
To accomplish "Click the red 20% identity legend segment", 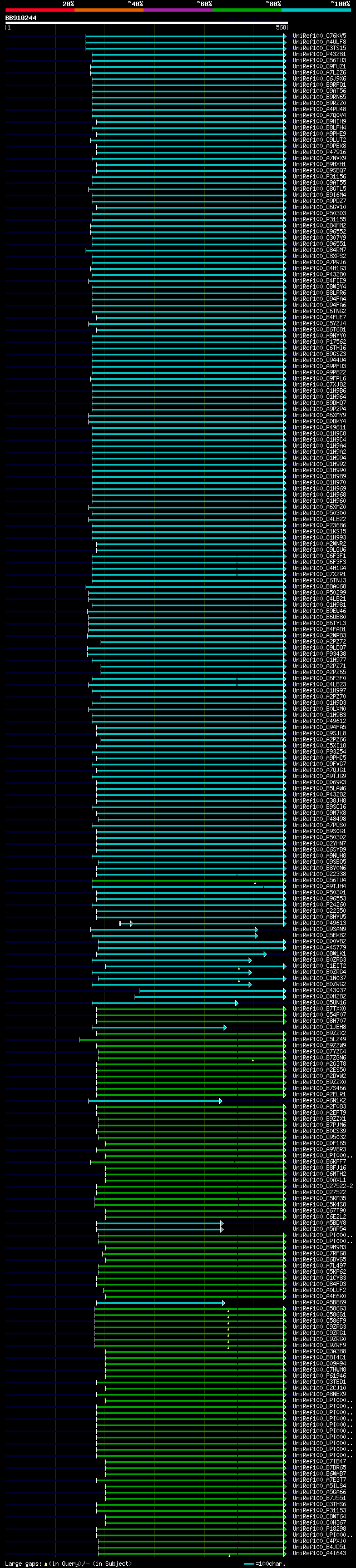I will pos(40,10).
